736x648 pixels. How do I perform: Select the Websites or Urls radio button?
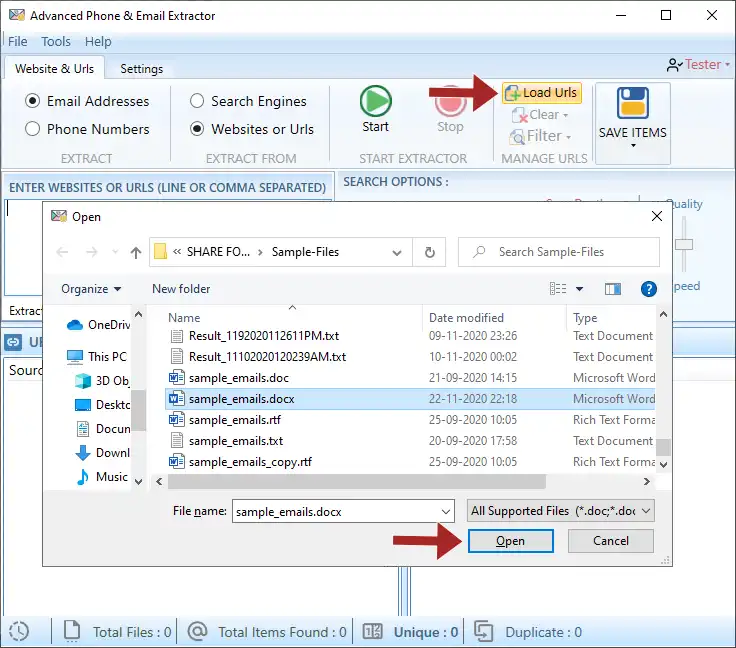pyautogui.click(x=197, y=129)
